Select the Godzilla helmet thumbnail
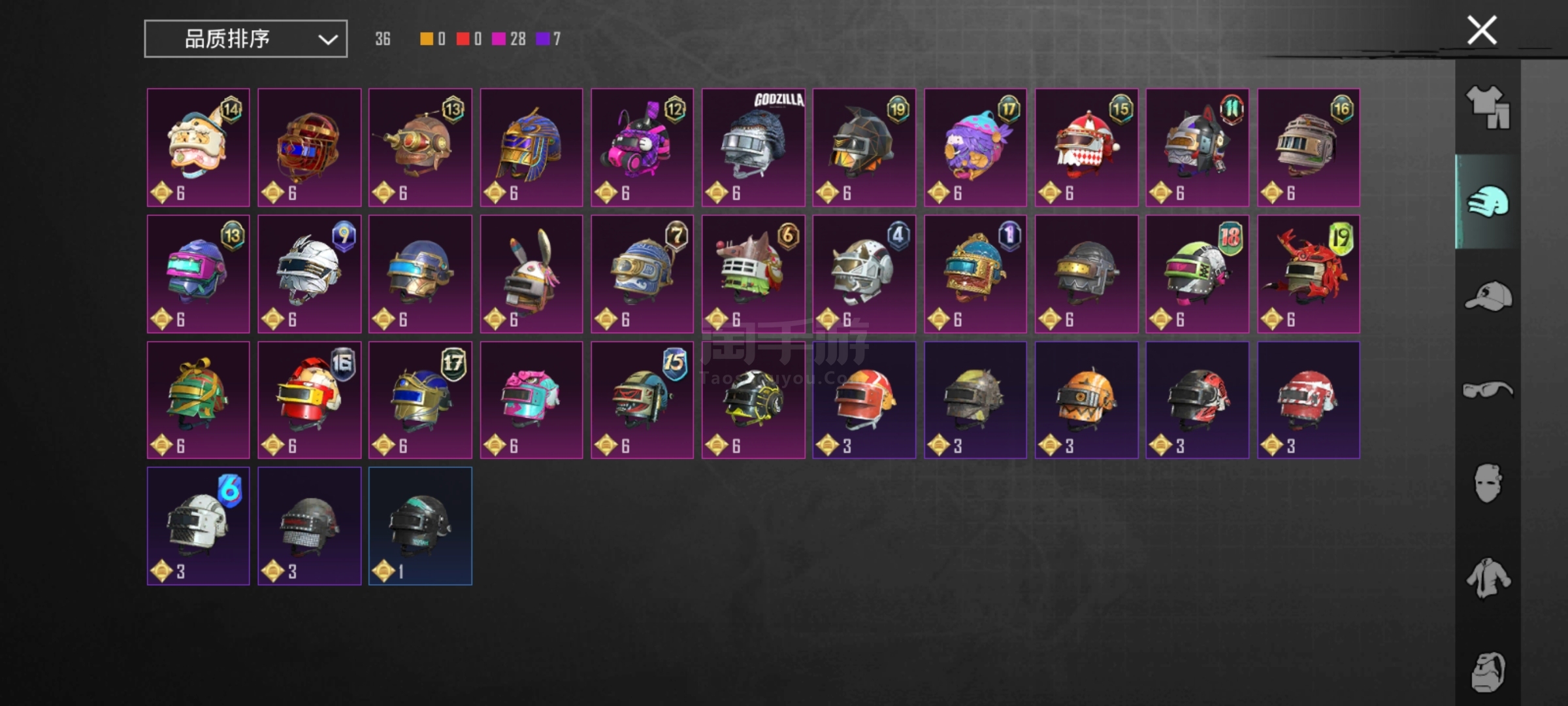 753,148
